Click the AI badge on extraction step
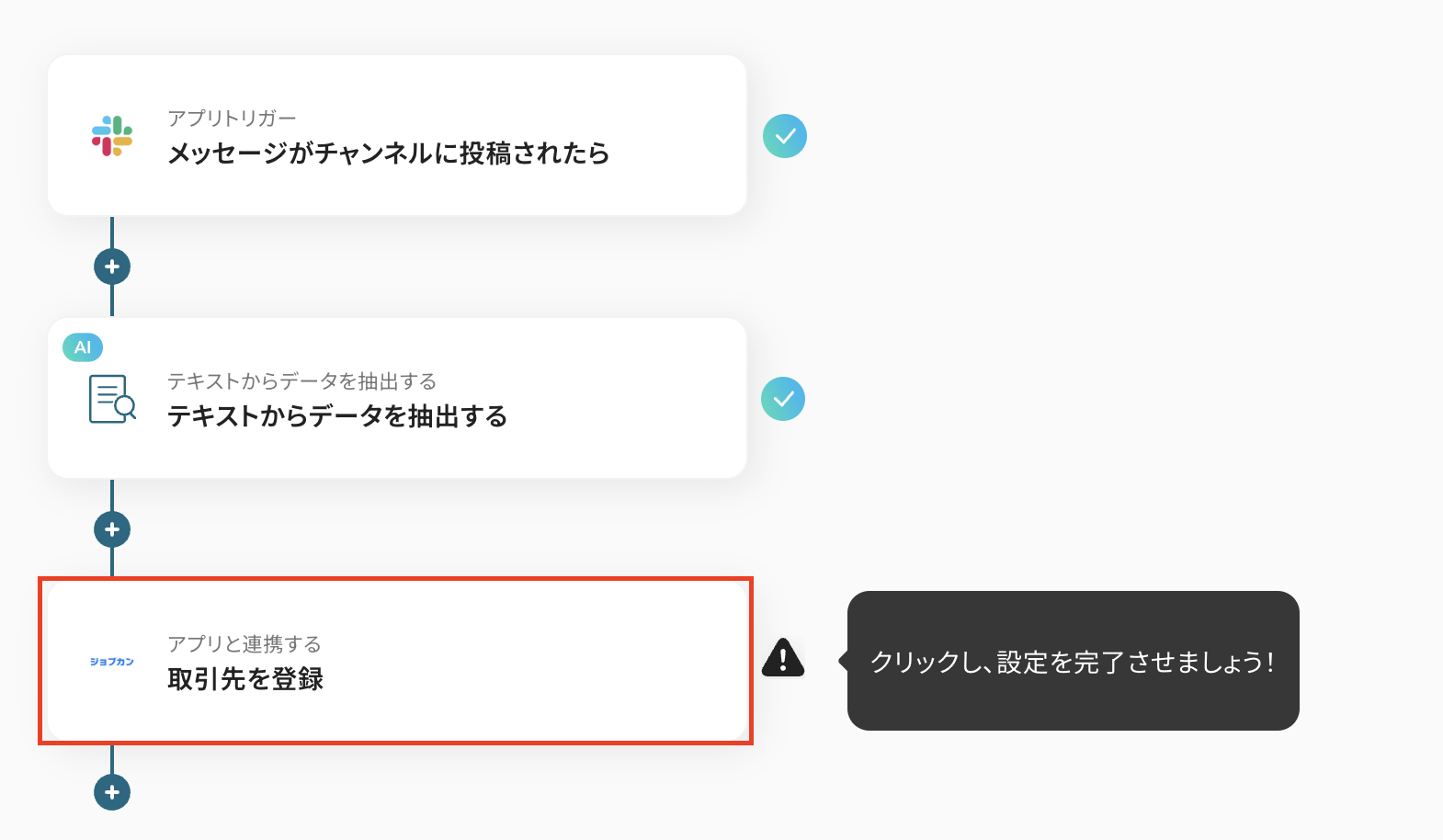Image resolution: width=1443 pixels, height=840 pixels. (83, 347)
